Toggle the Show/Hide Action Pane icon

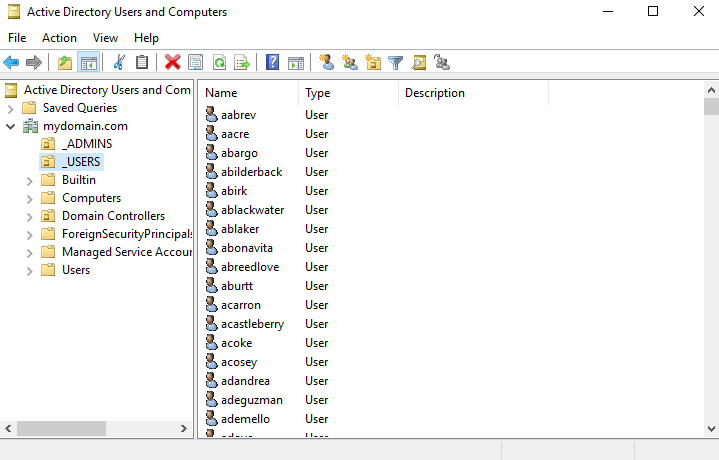[x=296, y=62]
